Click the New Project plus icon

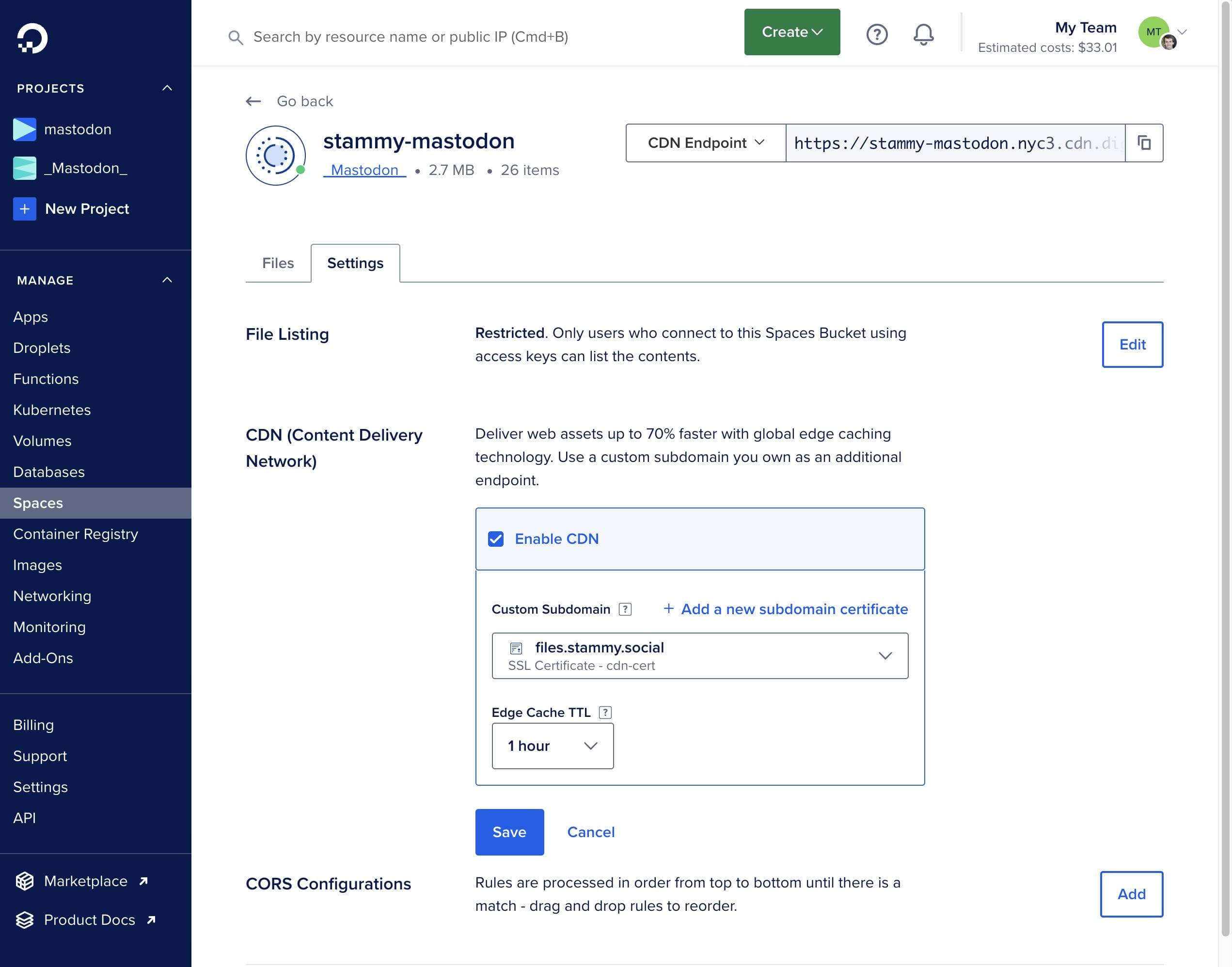point(24,208)
